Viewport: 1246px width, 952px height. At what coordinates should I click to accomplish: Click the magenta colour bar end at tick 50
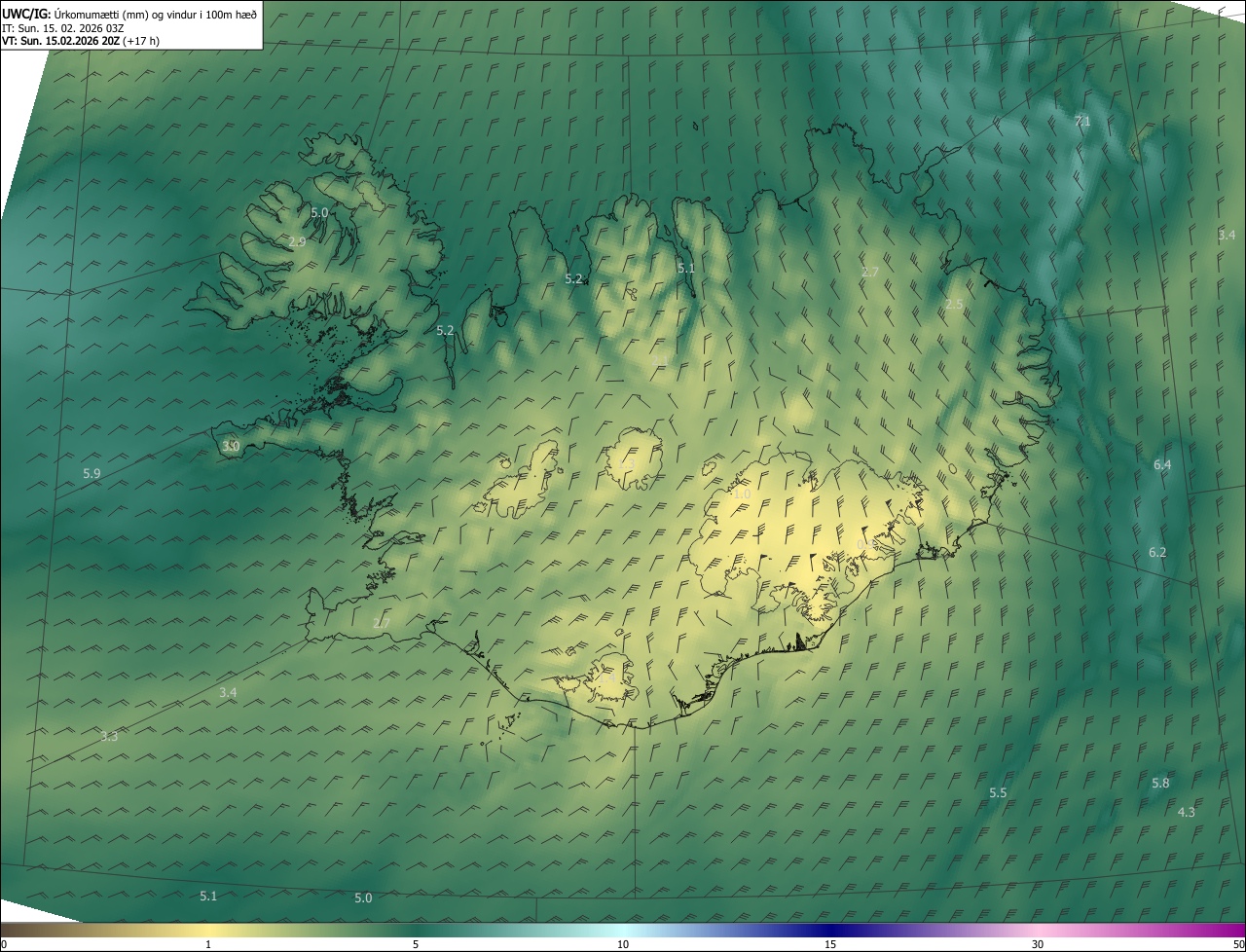(x=1236, y=931)
